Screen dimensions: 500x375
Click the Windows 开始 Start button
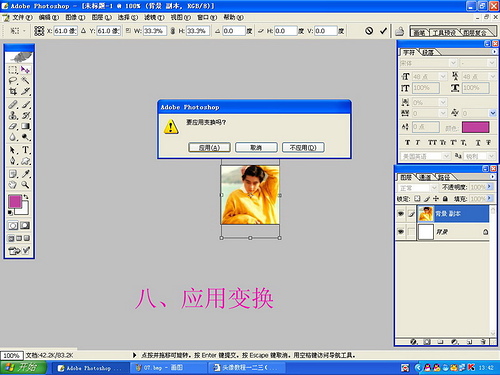click(x=23, y=368)
